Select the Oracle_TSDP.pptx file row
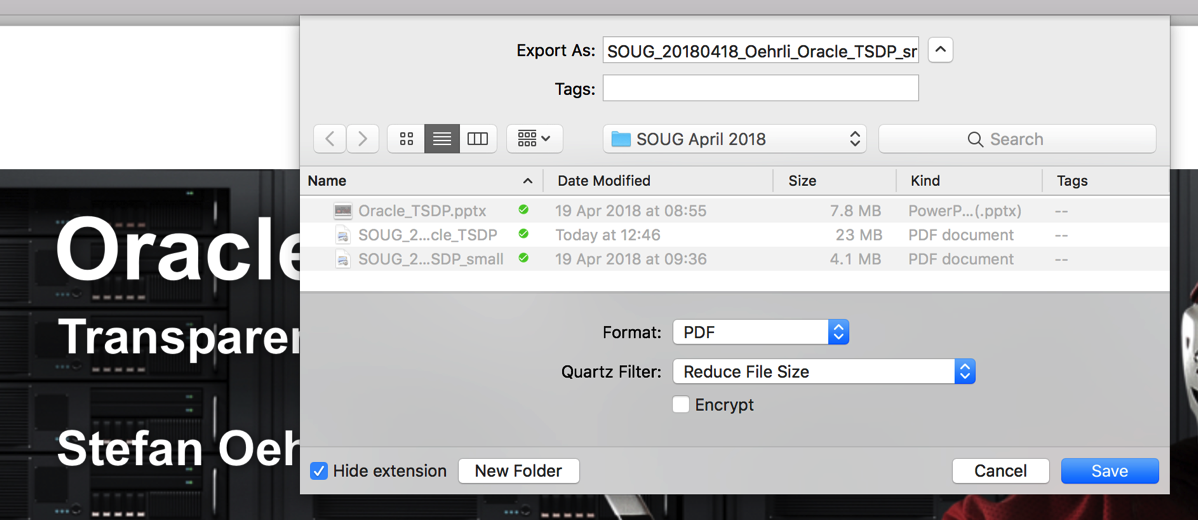 click(734, 210)
